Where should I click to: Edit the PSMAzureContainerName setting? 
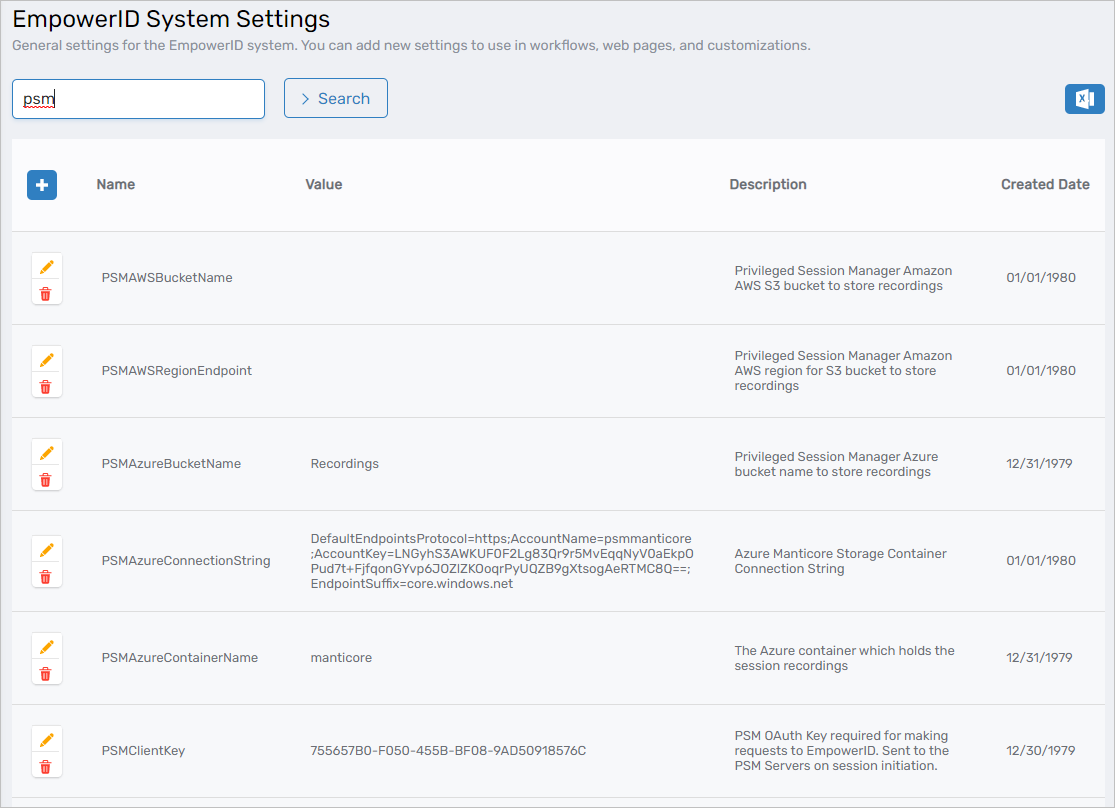point(46,647)
